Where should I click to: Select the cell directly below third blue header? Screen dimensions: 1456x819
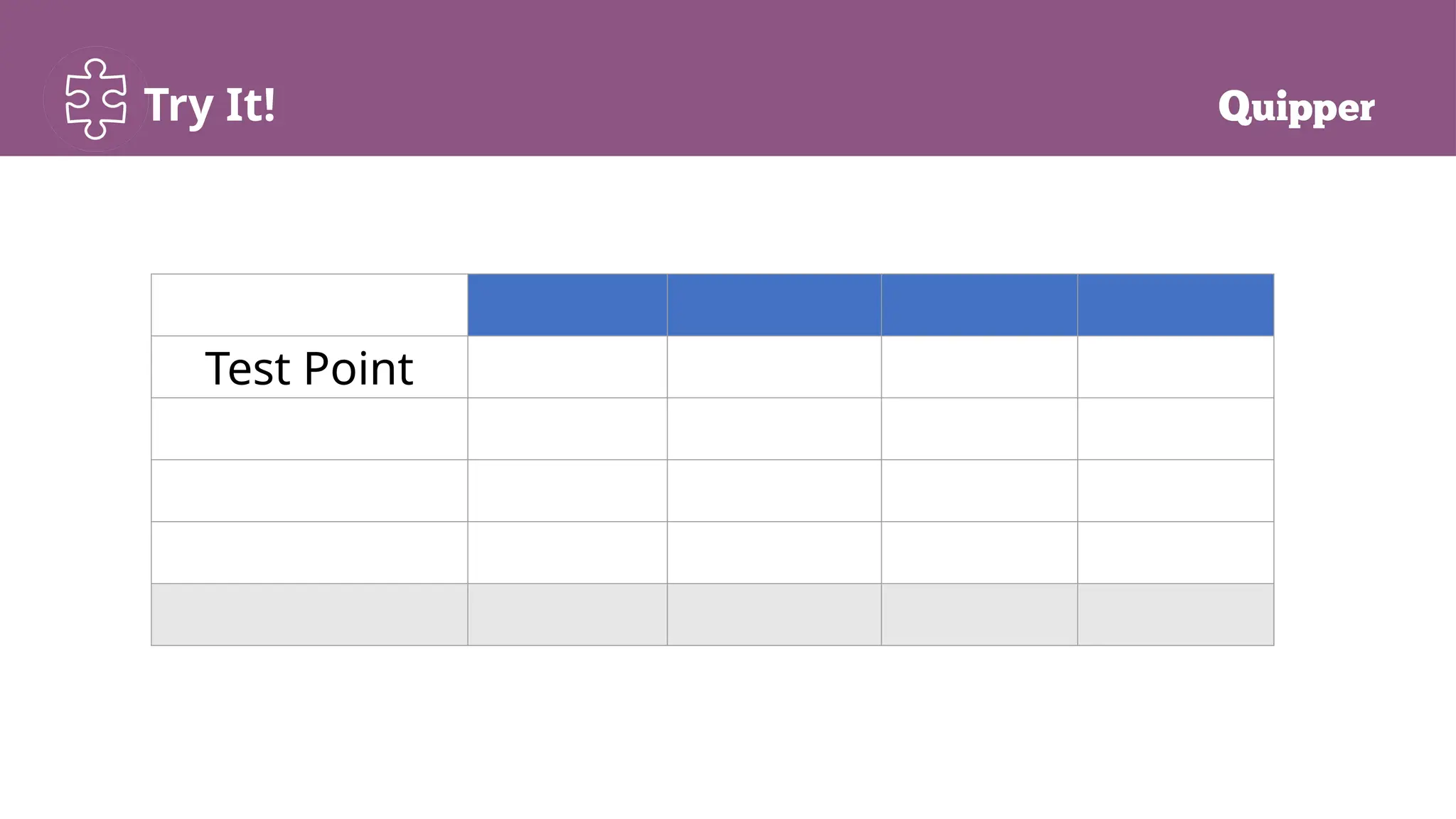pyautogui.click(x=979, y=367)
